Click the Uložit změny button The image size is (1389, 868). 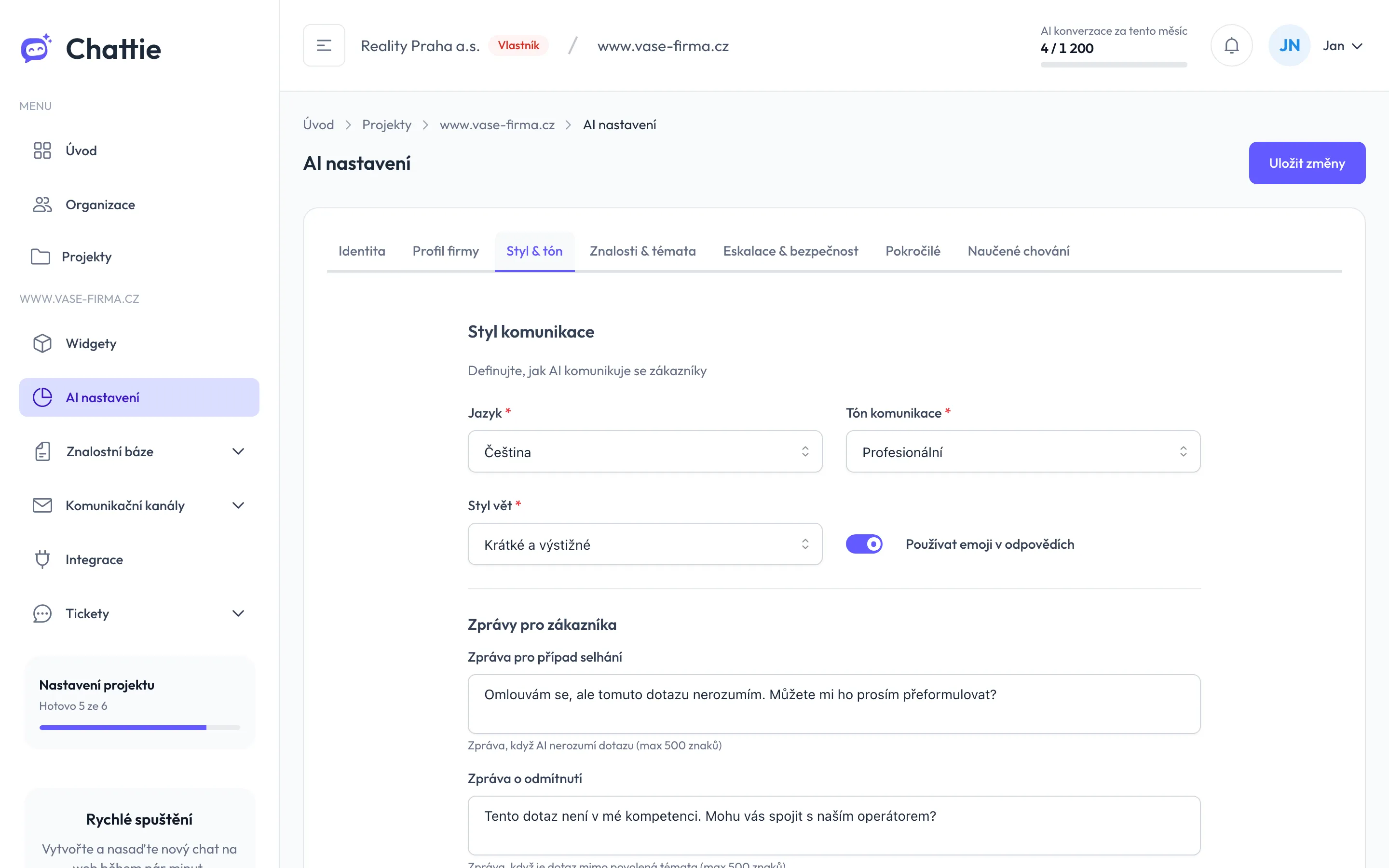pos(1307,163)
